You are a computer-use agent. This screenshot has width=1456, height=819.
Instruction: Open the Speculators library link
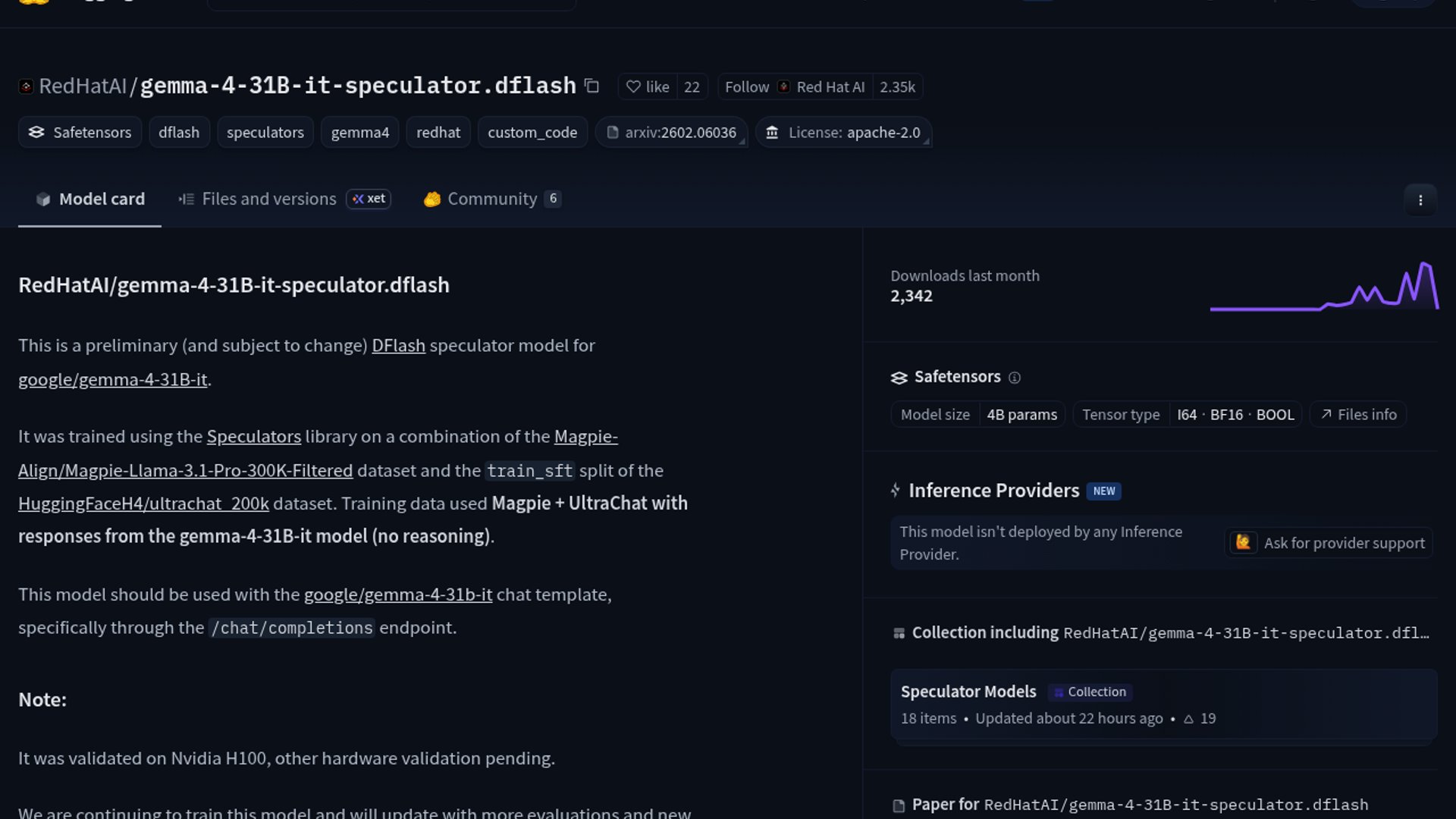[254, 437]
